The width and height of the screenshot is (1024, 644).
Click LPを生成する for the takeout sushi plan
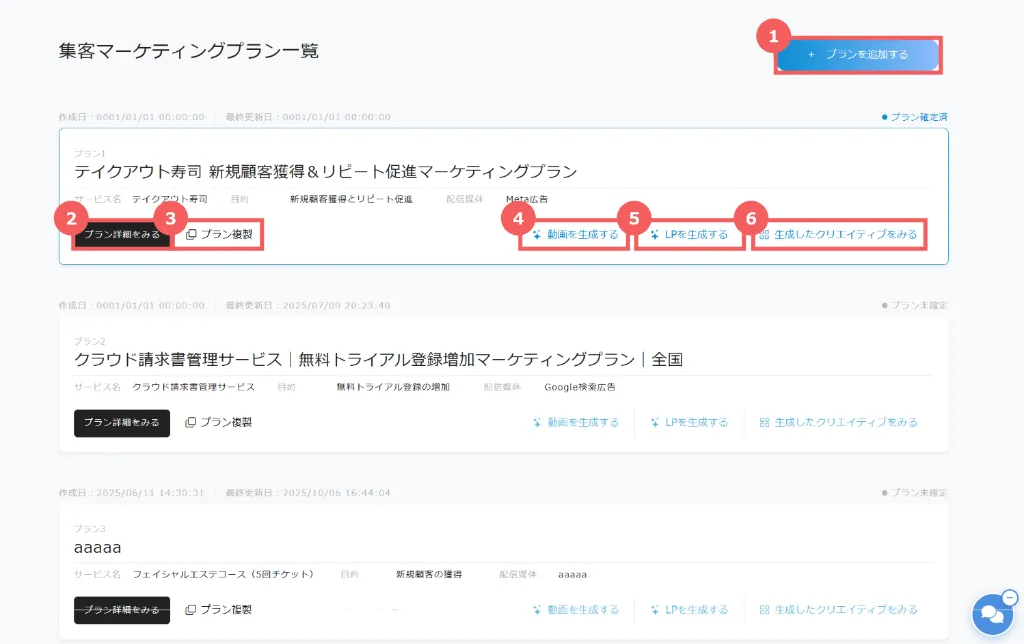(x=689, y=235)
